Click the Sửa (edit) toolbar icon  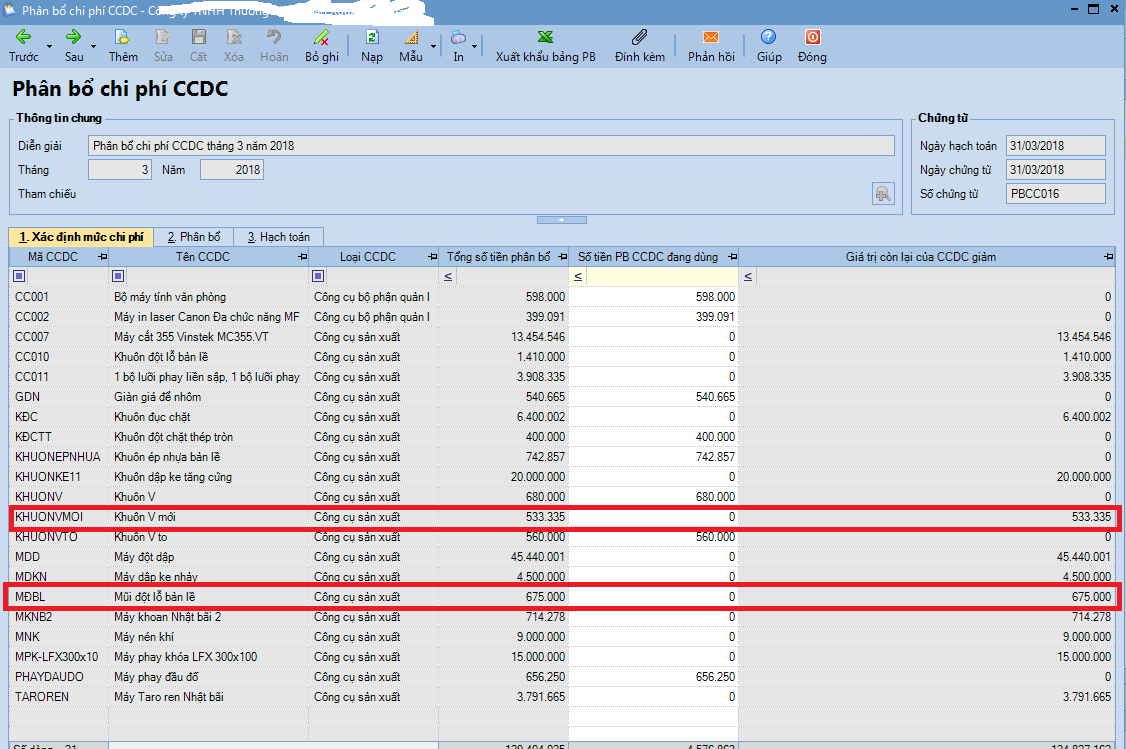click(x=163, y=37)
